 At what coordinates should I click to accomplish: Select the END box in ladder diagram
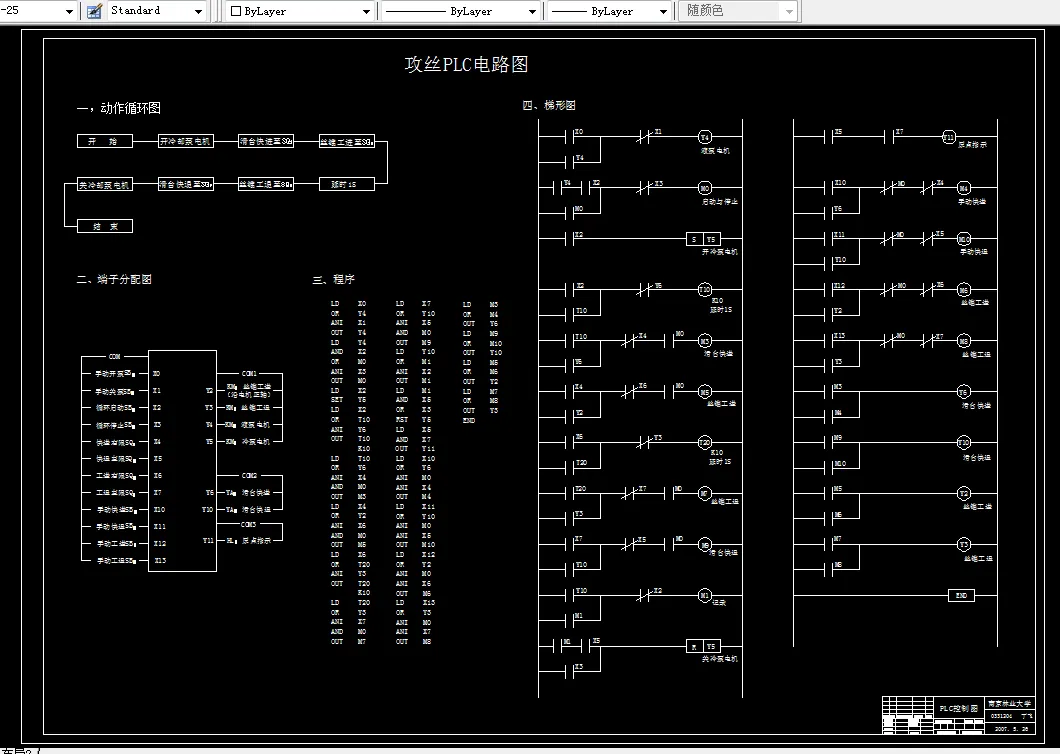tap(961, 596)
